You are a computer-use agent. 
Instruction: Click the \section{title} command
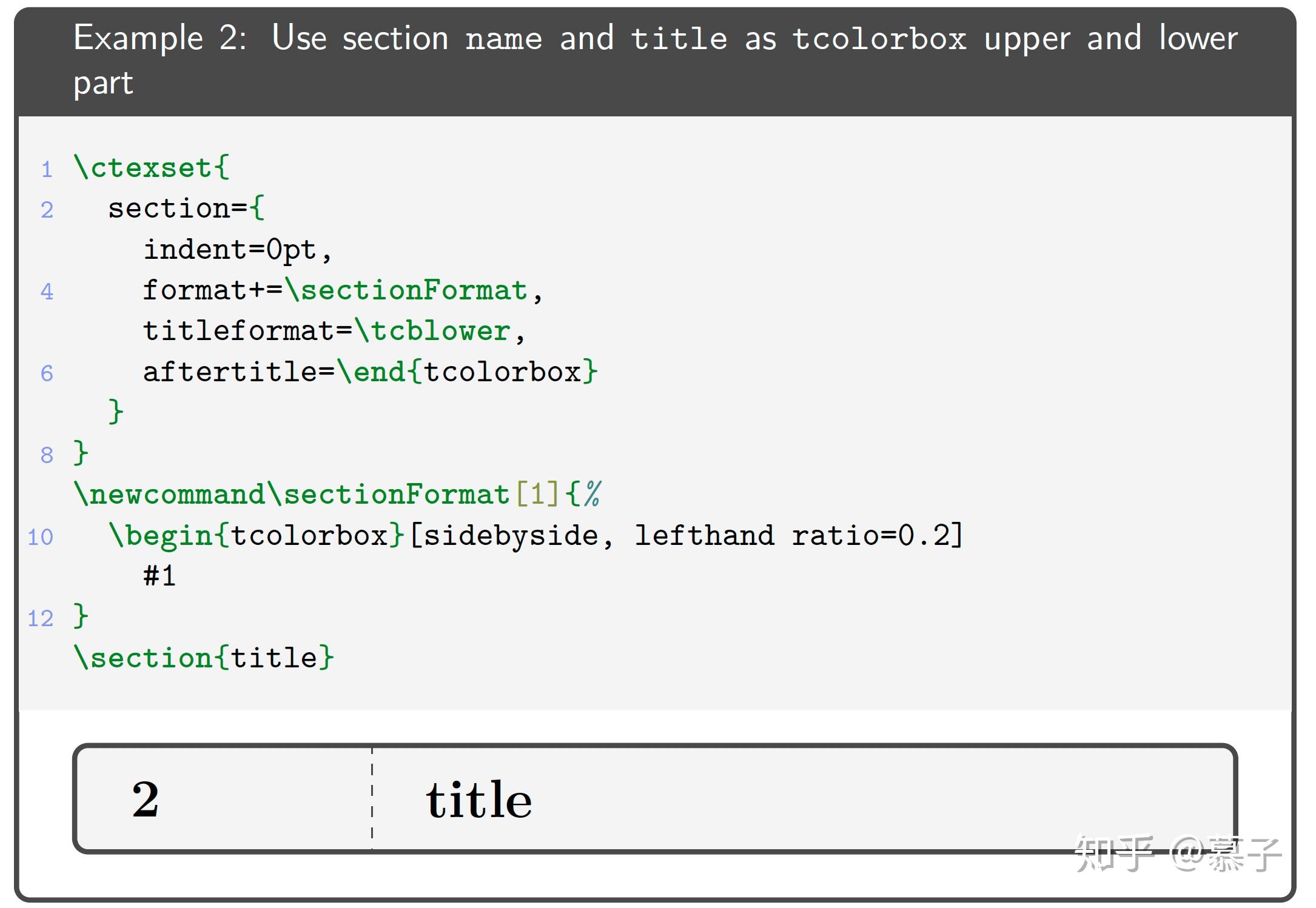click(x=203, y=658)
